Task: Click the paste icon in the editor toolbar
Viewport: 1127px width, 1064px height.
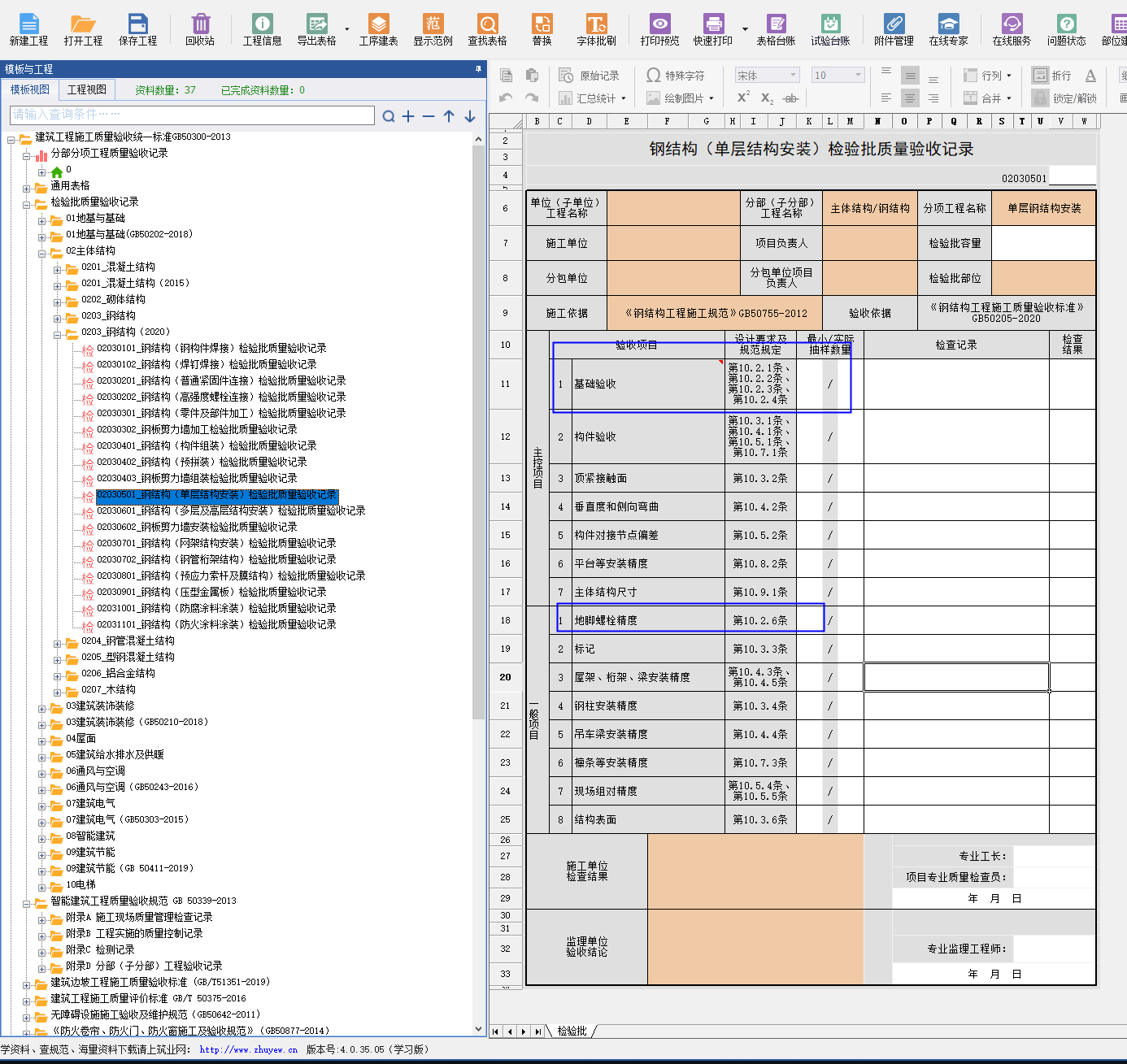Action: tap(532, 76)
